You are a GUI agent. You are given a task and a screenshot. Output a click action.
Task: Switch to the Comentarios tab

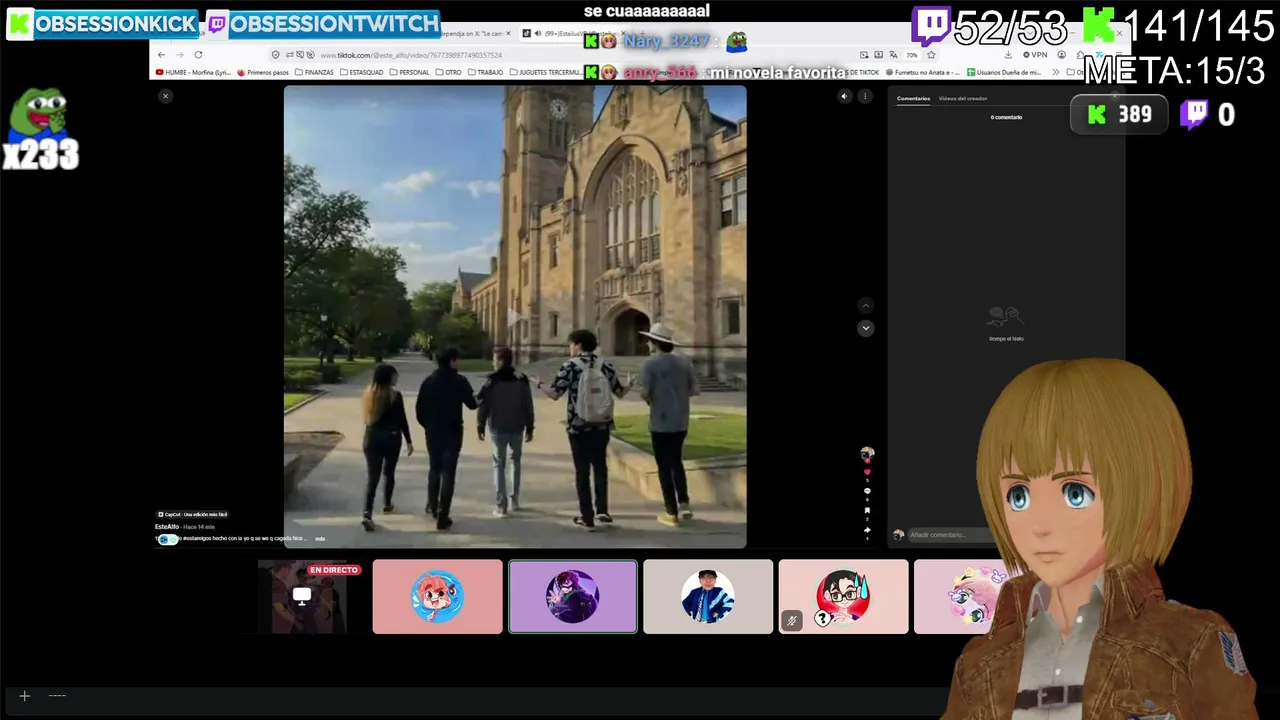pyautogui.click(x=913, y=98)
